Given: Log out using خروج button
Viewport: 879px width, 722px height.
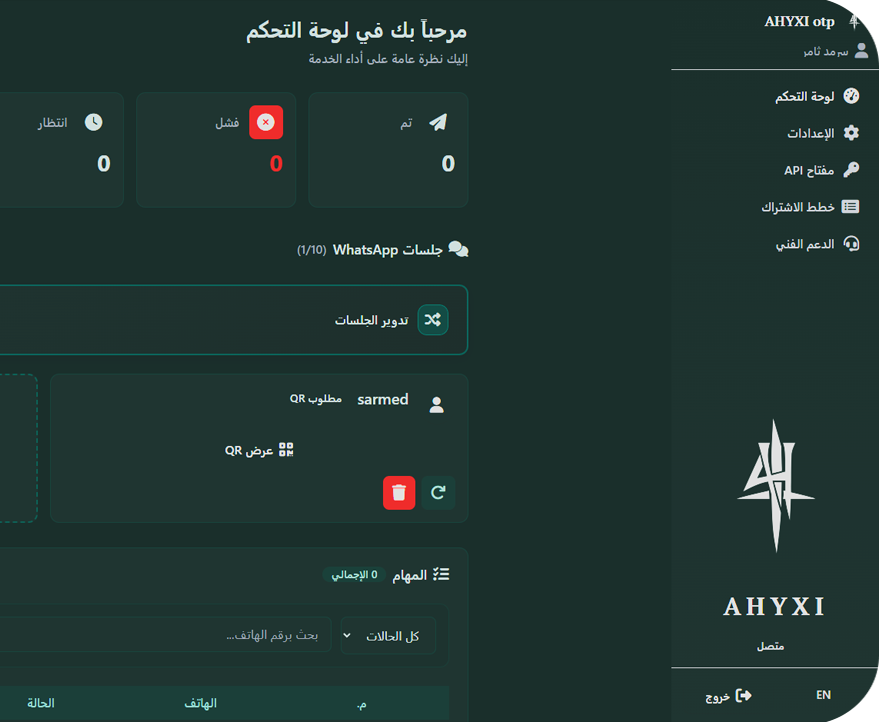Looking at the screenshot, I should coord(729,696).
